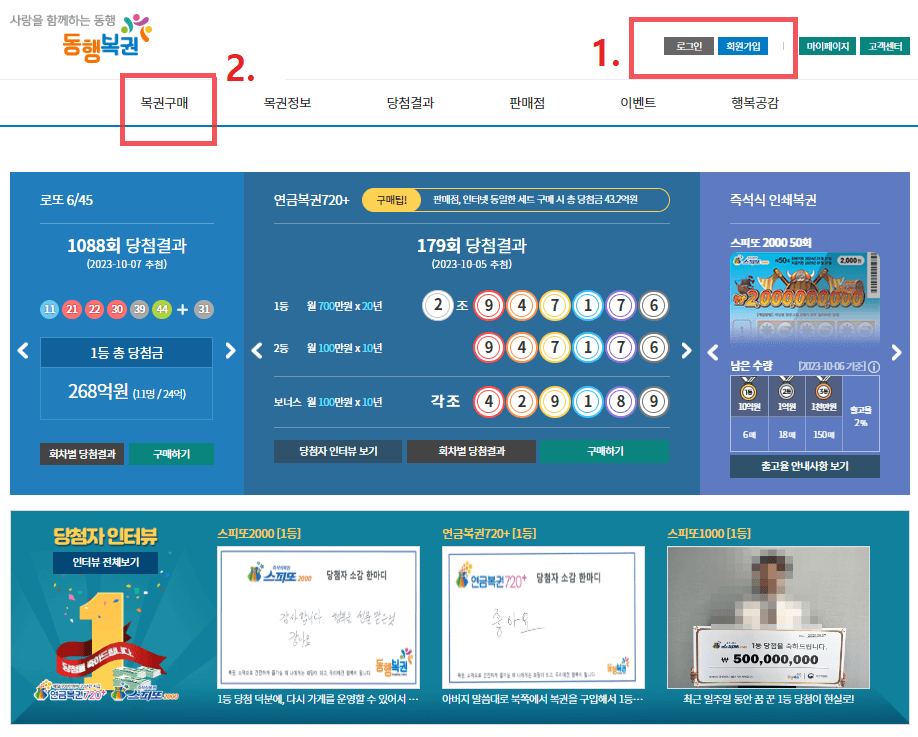Click lotto ball number 21

coord(72,309)
